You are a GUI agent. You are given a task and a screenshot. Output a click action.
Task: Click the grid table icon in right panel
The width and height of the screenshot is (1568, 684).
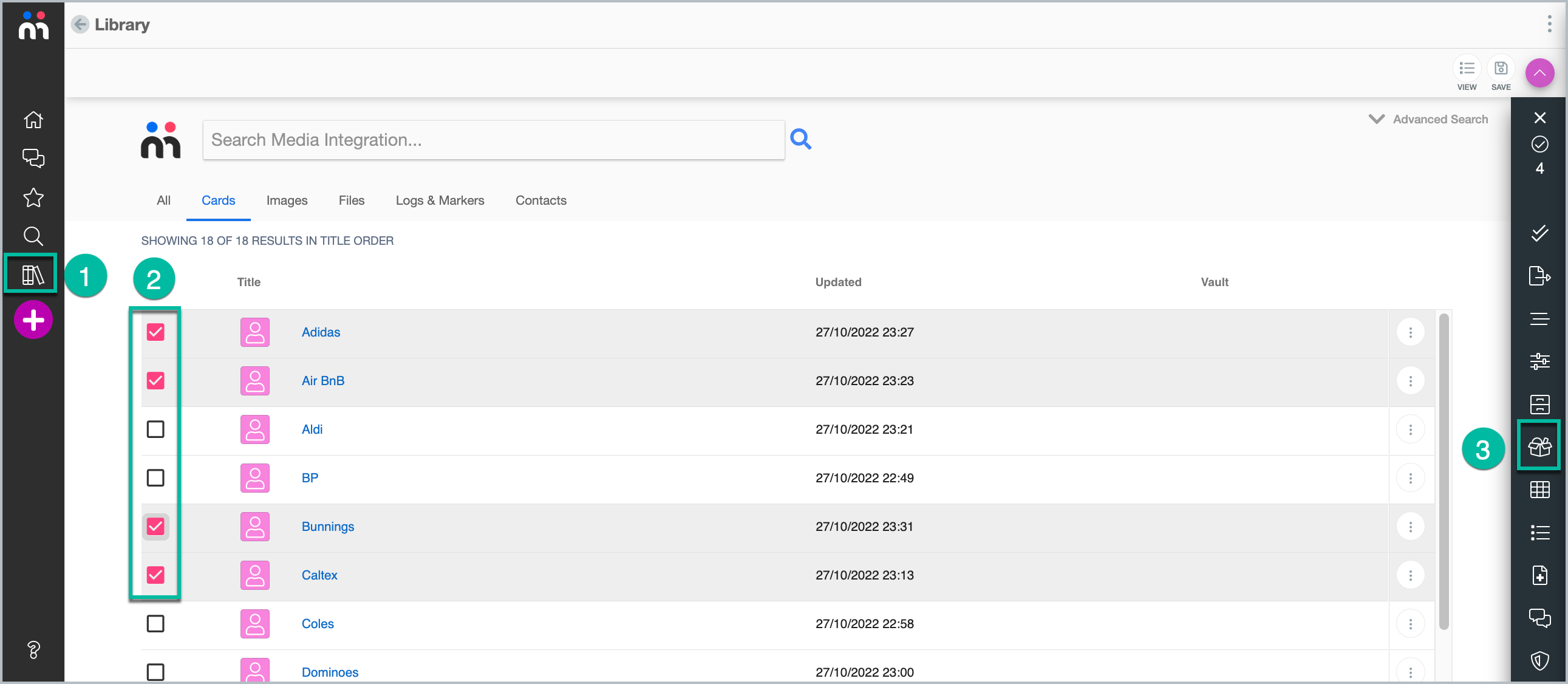coord(1539,489)
